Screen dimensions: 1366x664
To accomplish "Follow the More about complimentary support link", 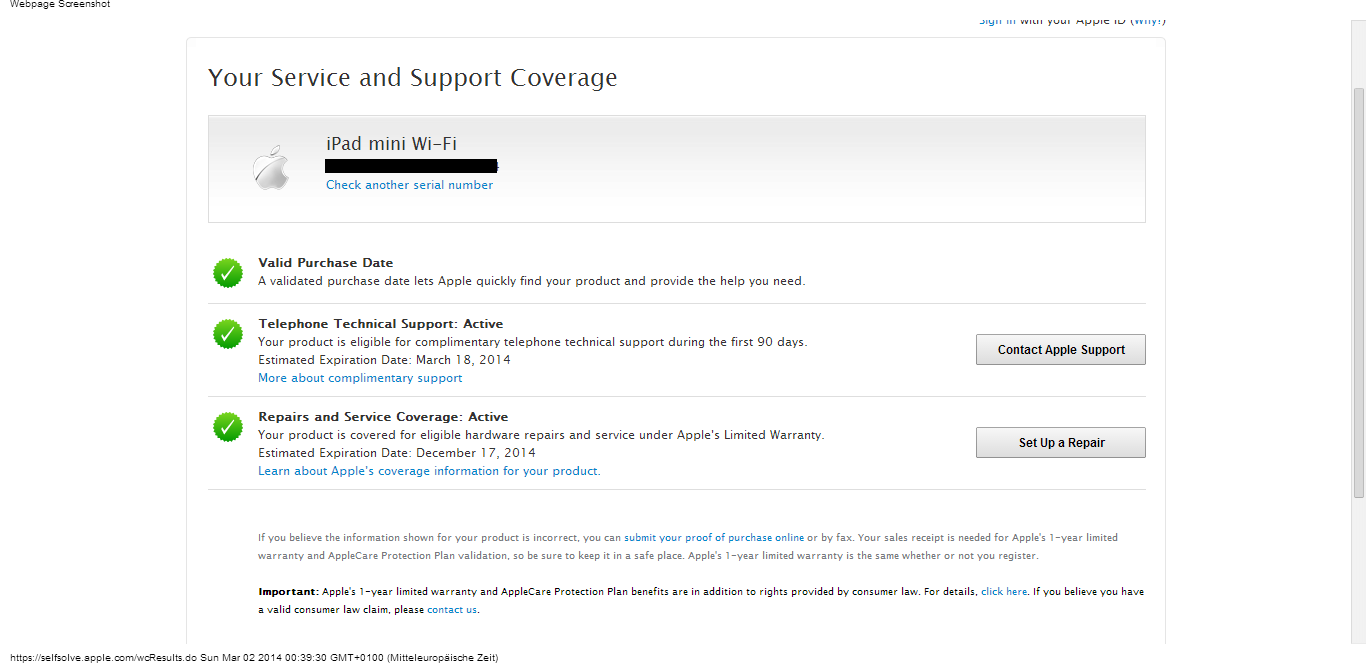I will 360,378.
